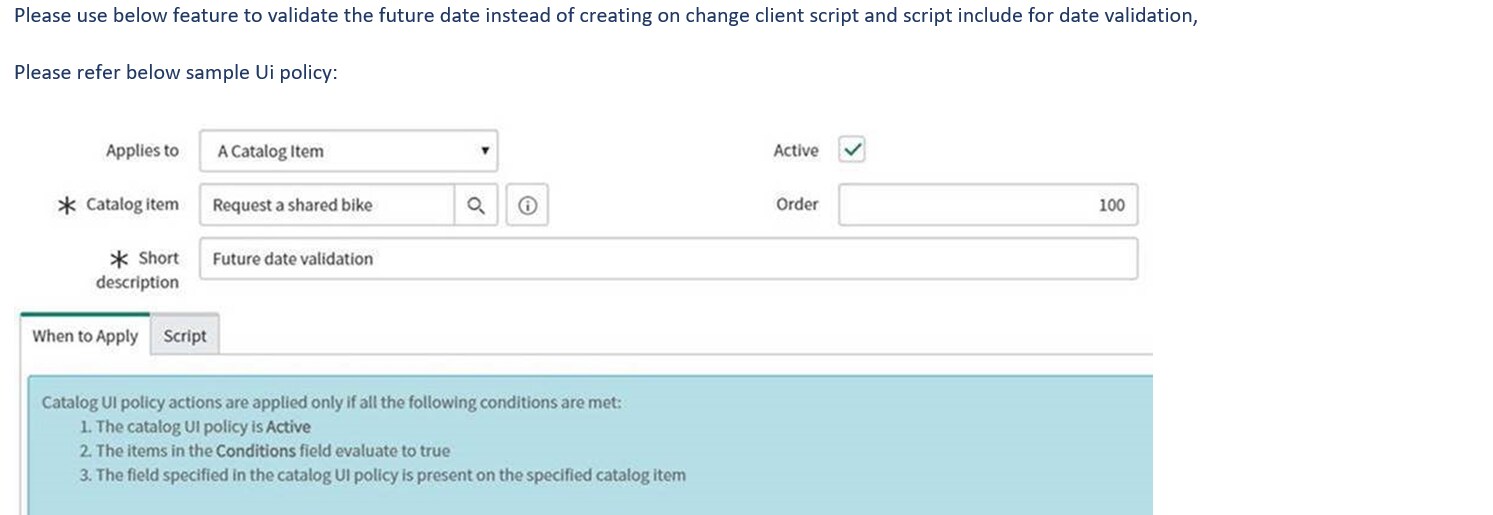Click the Catalog item field label
Screen dimensions: 1493x515
[x=132, y=204]
